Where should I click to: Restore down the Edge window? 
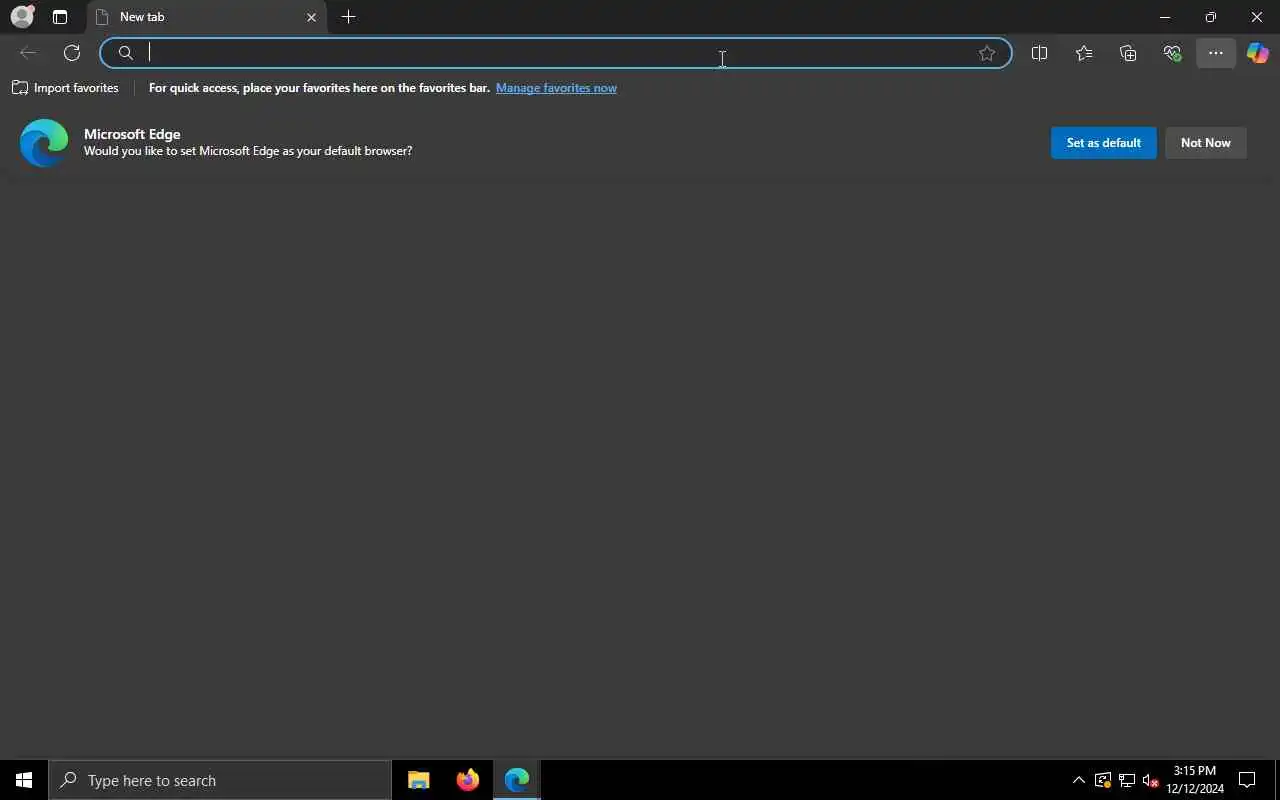click(x=1211, y=17)
